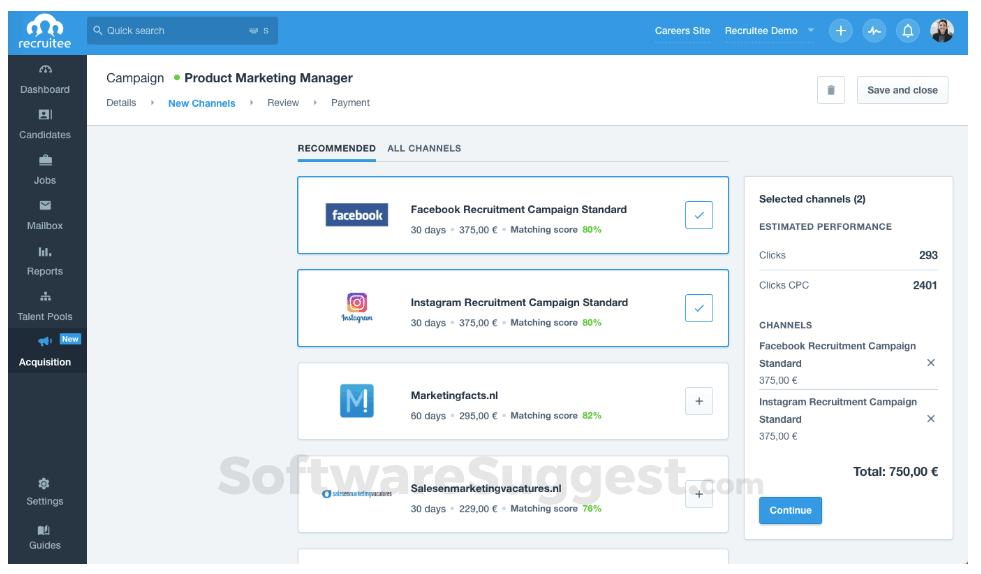
Task: Click Clicks CPC value 2401
Action: click(x=925, y=285)
